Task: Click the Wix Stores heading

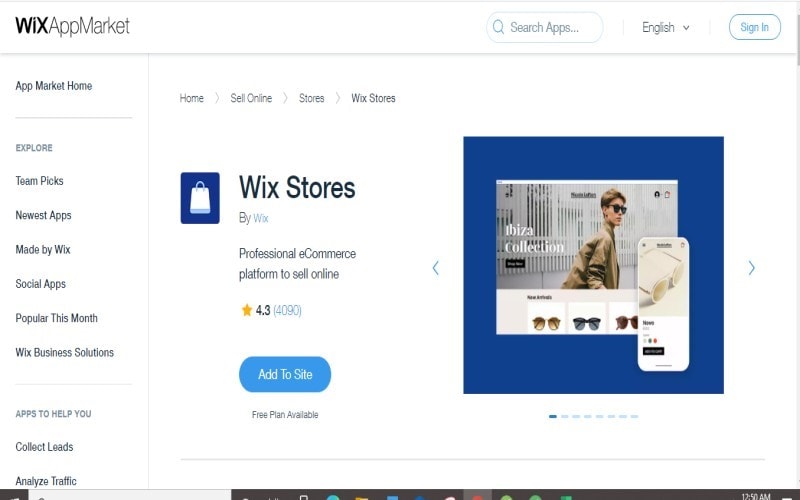Action: click(x=297, y=188)
